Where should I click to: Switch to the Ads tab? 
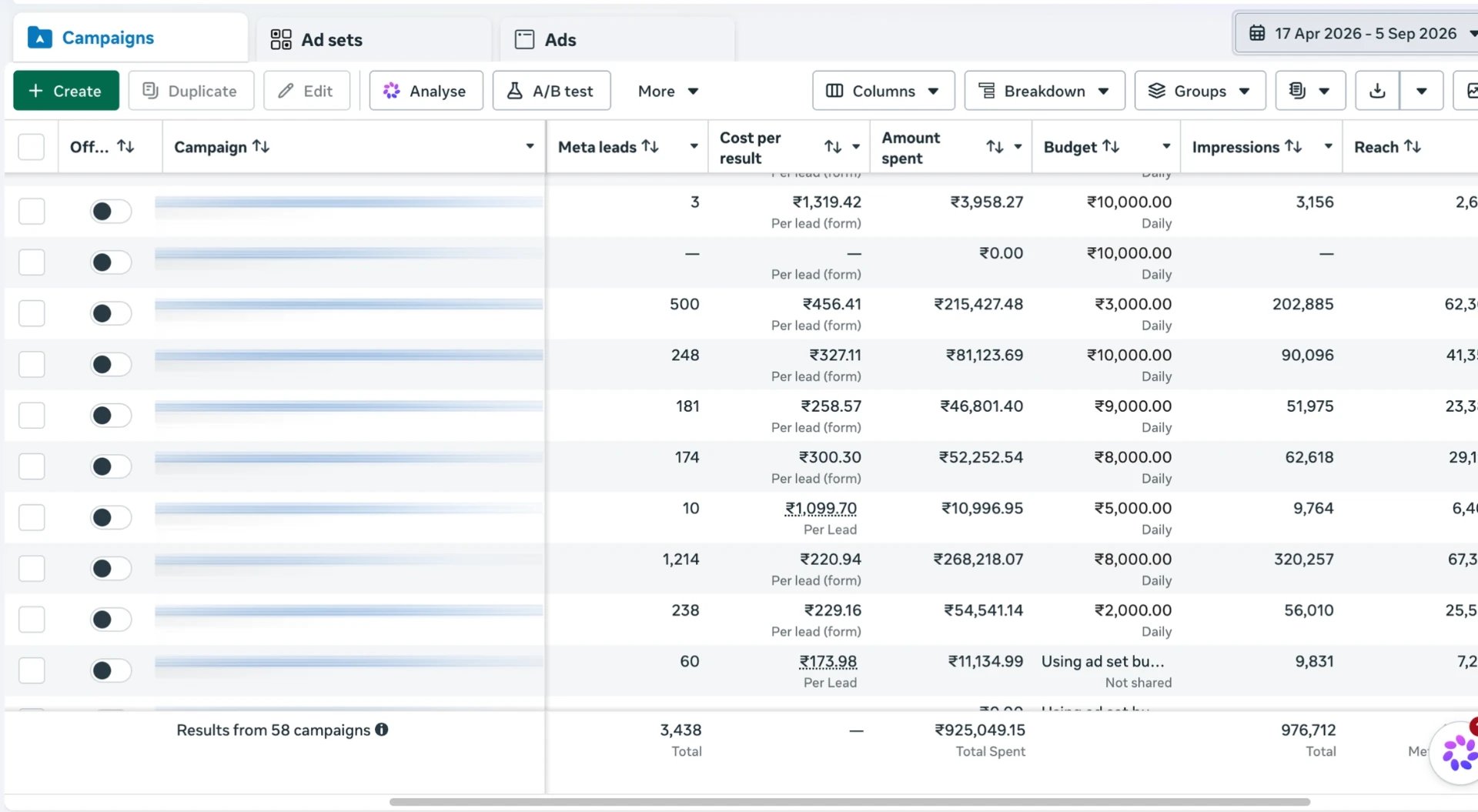coord(617,39)
